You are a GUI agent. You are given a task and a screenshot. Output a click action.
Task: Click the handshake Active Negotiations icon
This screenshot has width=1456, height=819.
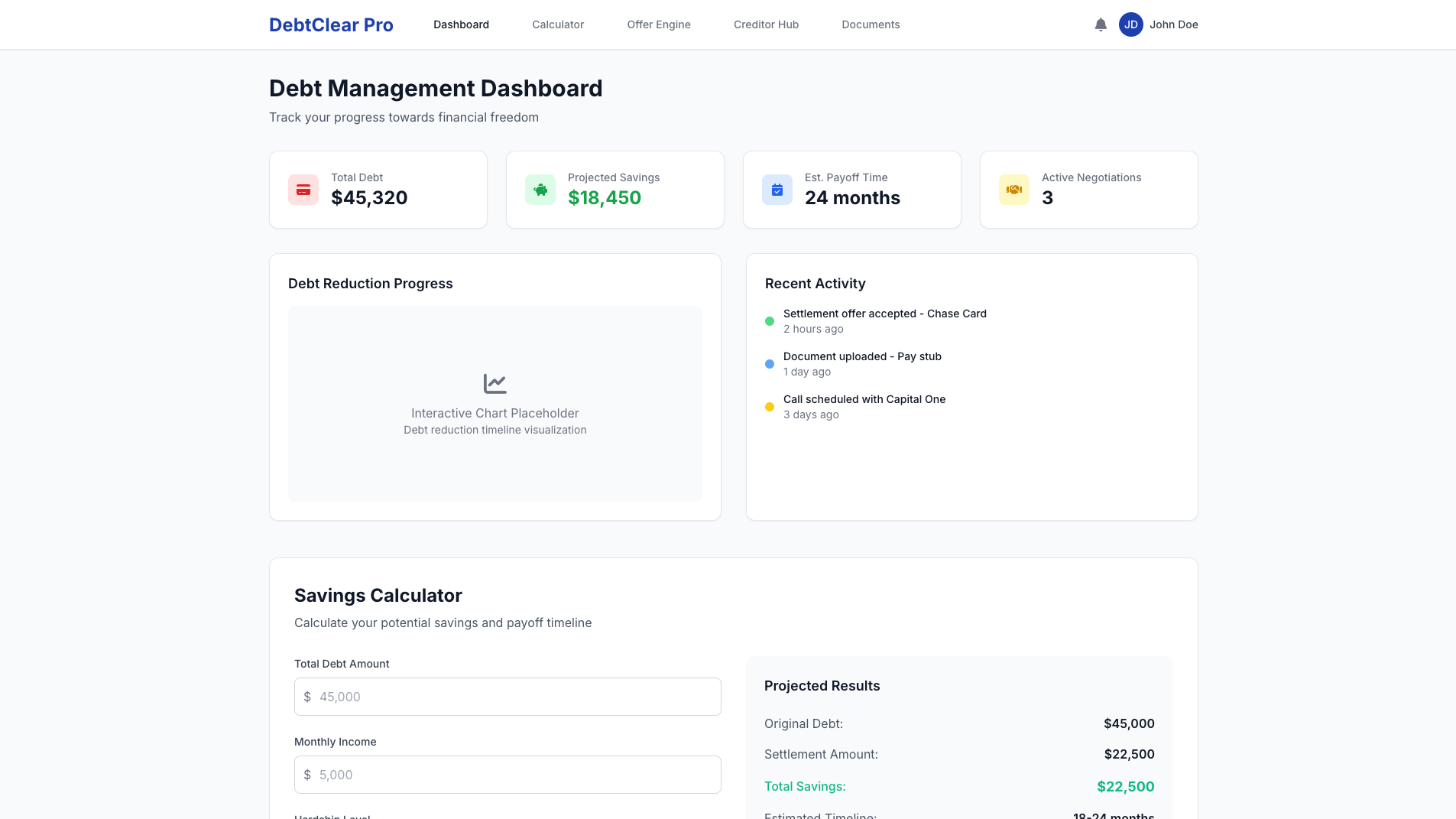[x=1013, y=189]
